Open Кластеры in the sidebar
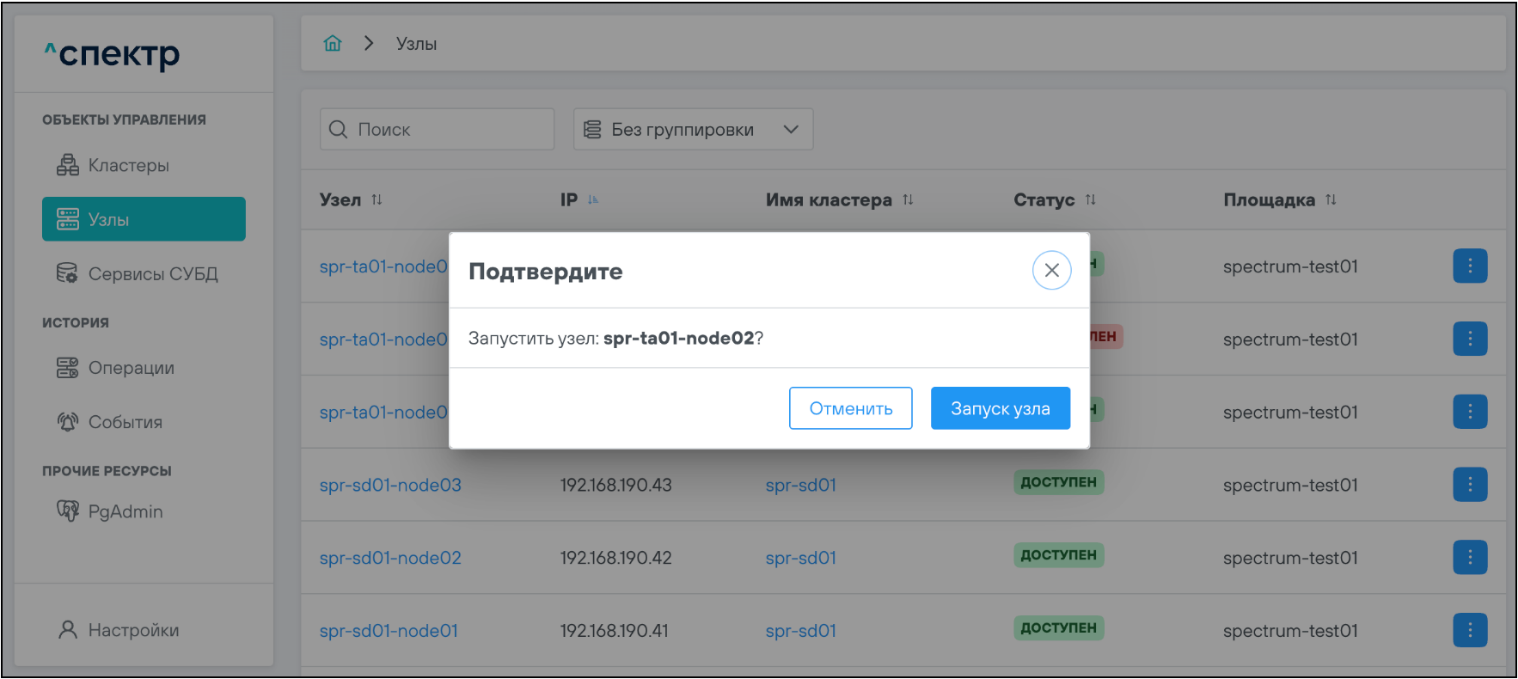1518x679 pixels. pyautogui.click(x=128, y=165)
